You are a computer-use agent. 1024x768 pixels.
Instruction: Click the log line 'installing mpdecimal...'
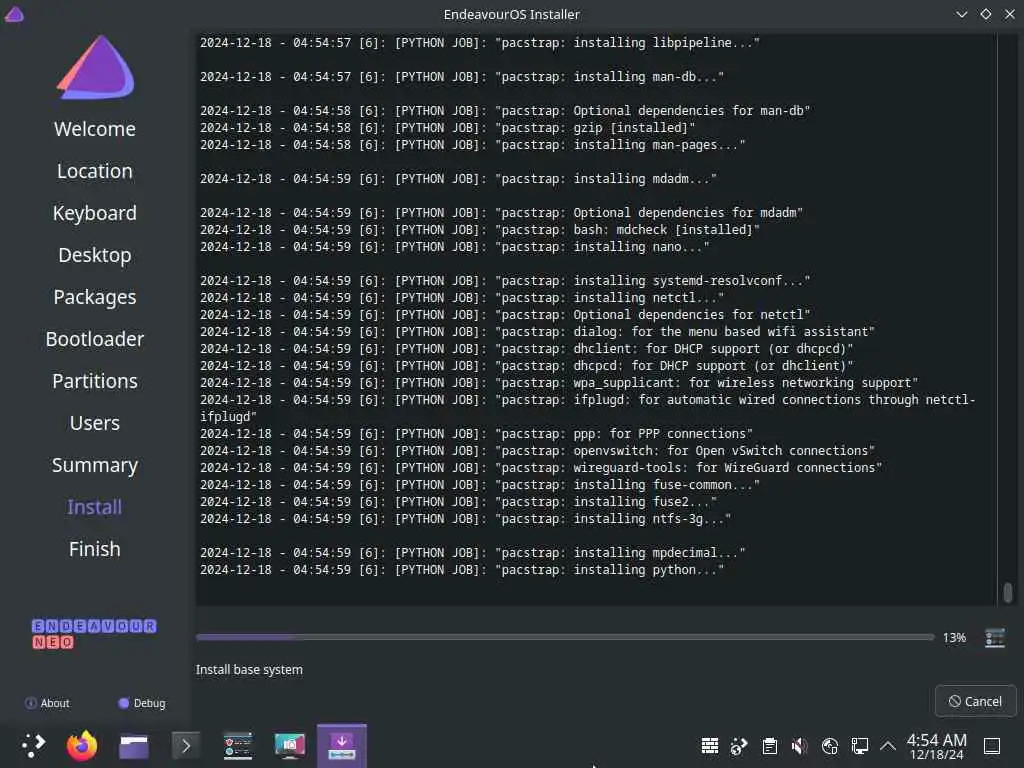[473, 552]
